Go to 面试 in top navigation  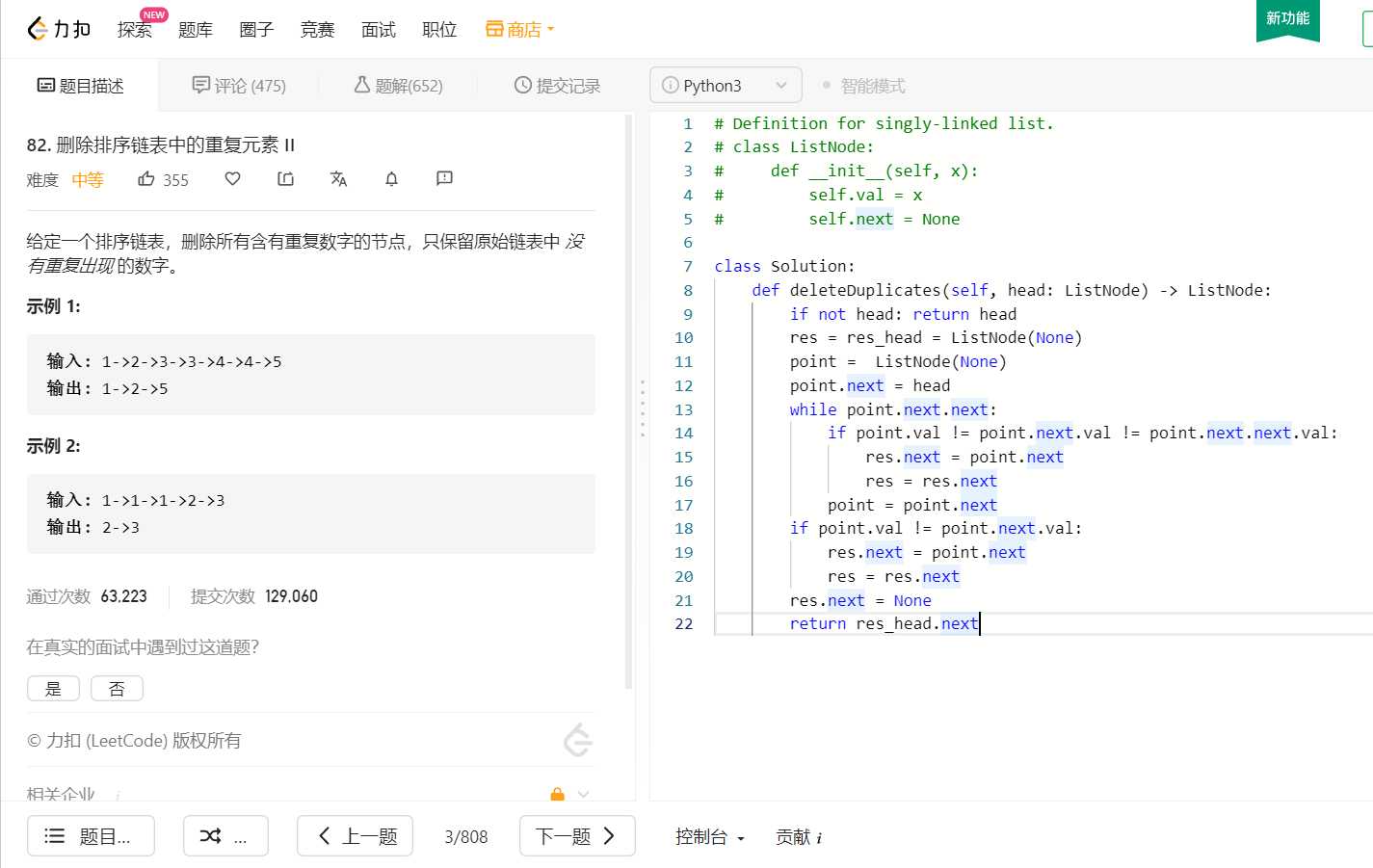click(x=379, y=30)
